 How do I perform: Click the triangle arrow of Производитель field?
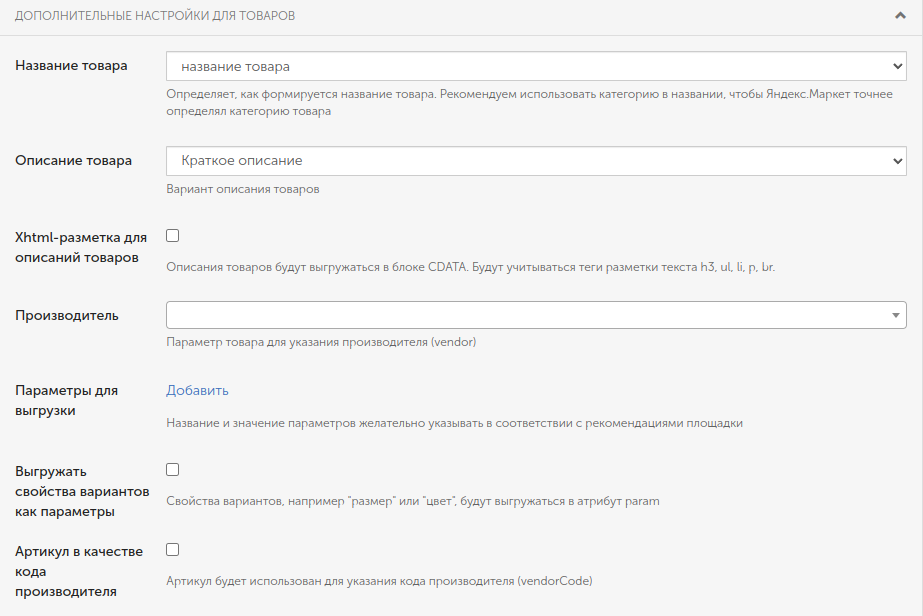(x=895, y=315)
